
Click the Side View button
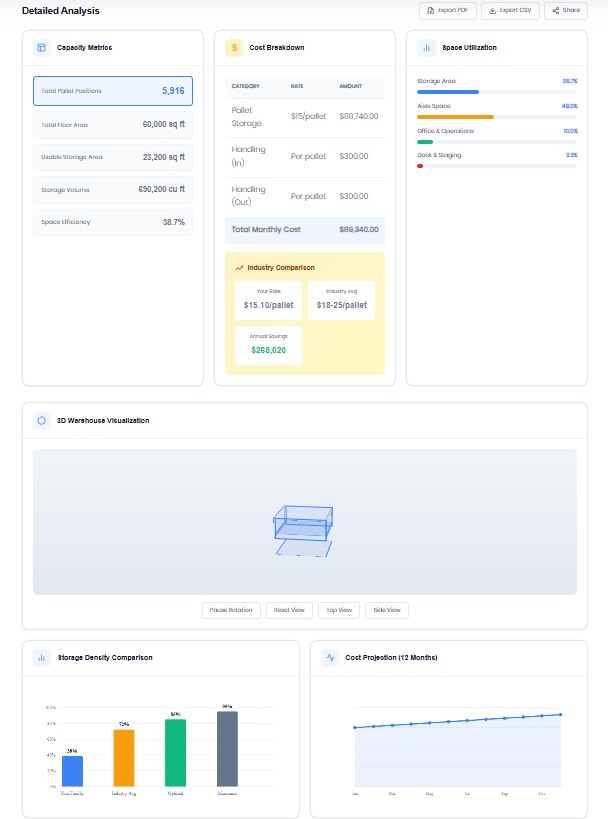[x=387, y=610]
